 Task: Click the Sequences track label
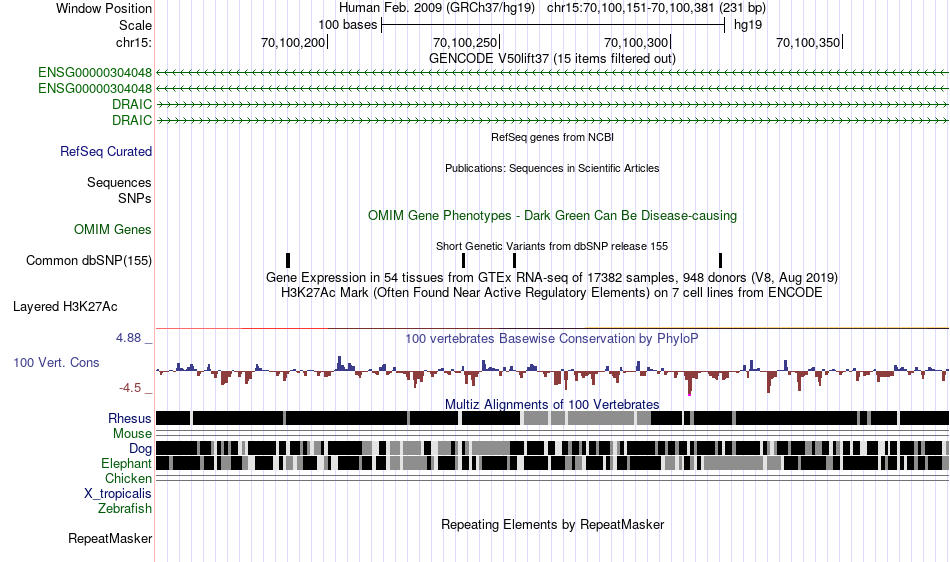[119, 182]
